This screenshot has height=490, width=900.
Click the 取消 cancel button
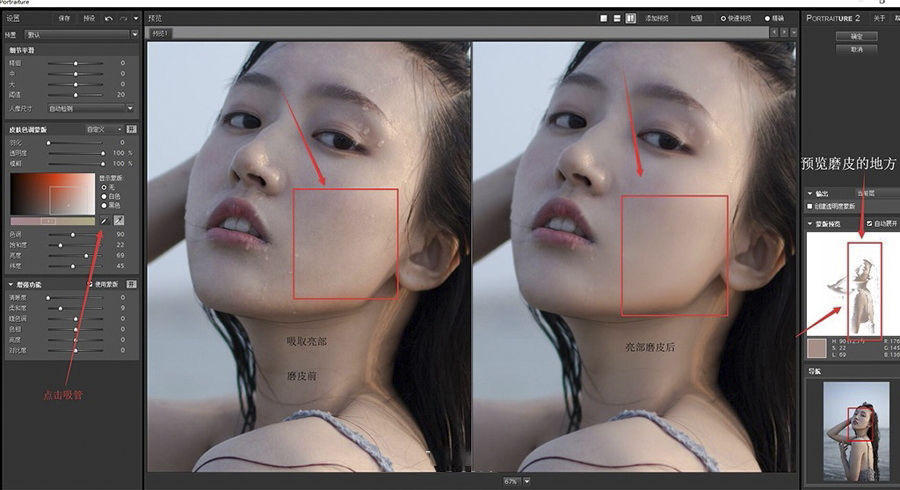tap(856, 49)
